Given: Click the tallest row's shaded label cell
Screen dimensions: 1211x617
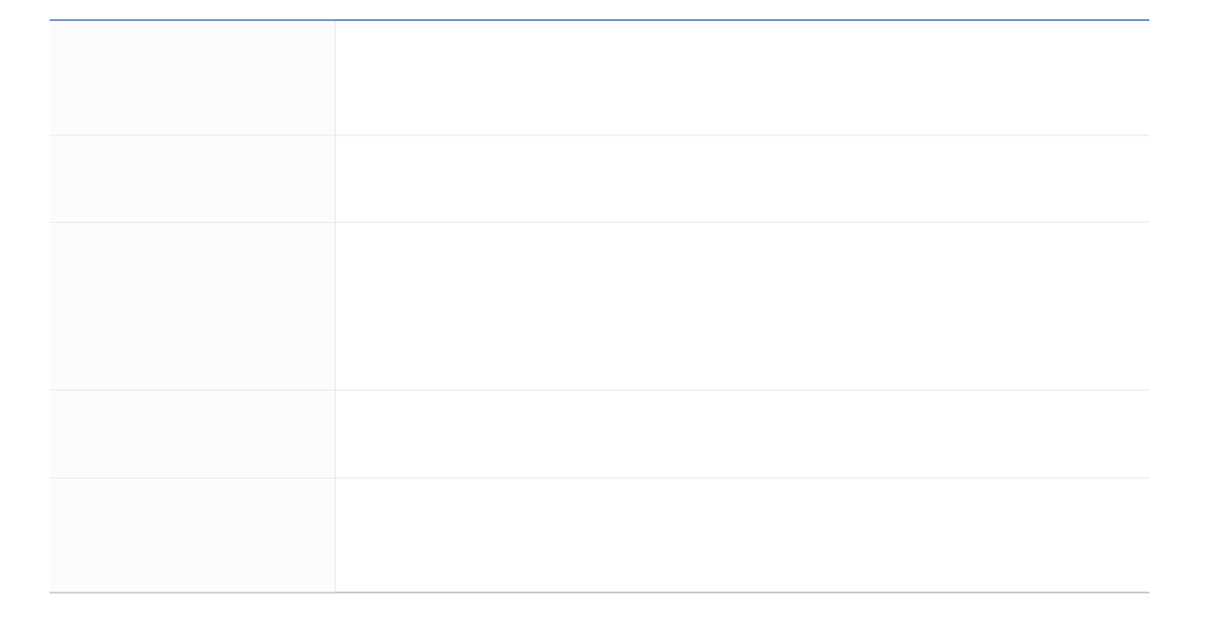Looking at the screenshot, I should (x=192, y=306).
